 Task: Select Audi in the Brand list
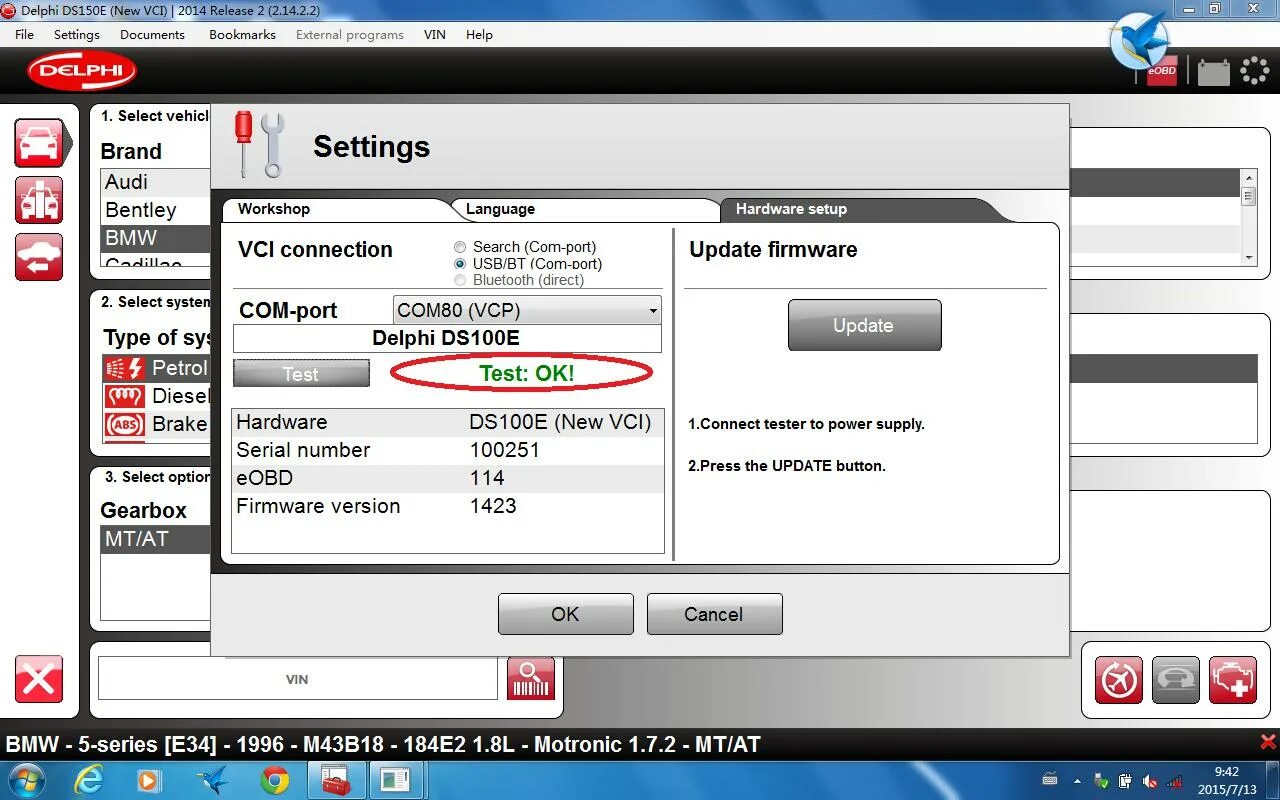(x=156, y=182)
